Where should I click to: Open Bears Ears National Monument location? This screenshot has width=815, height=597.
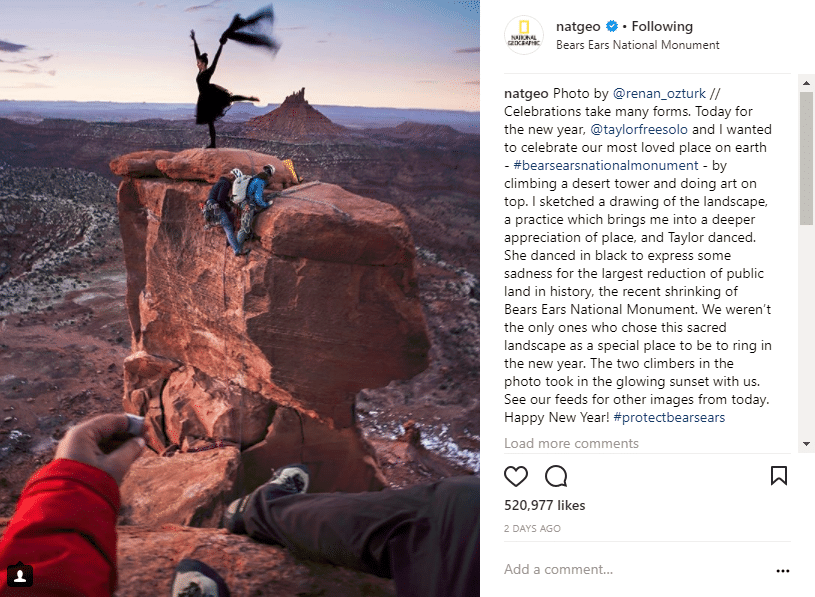click(x=638, y=45)
